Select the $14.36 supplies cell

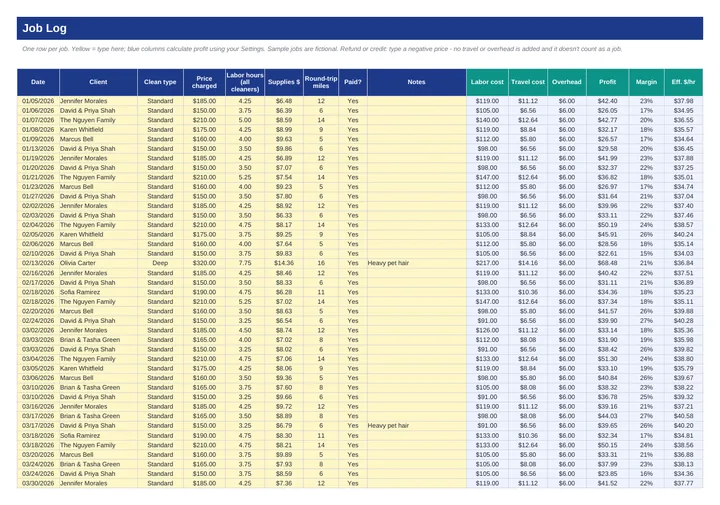284,263
